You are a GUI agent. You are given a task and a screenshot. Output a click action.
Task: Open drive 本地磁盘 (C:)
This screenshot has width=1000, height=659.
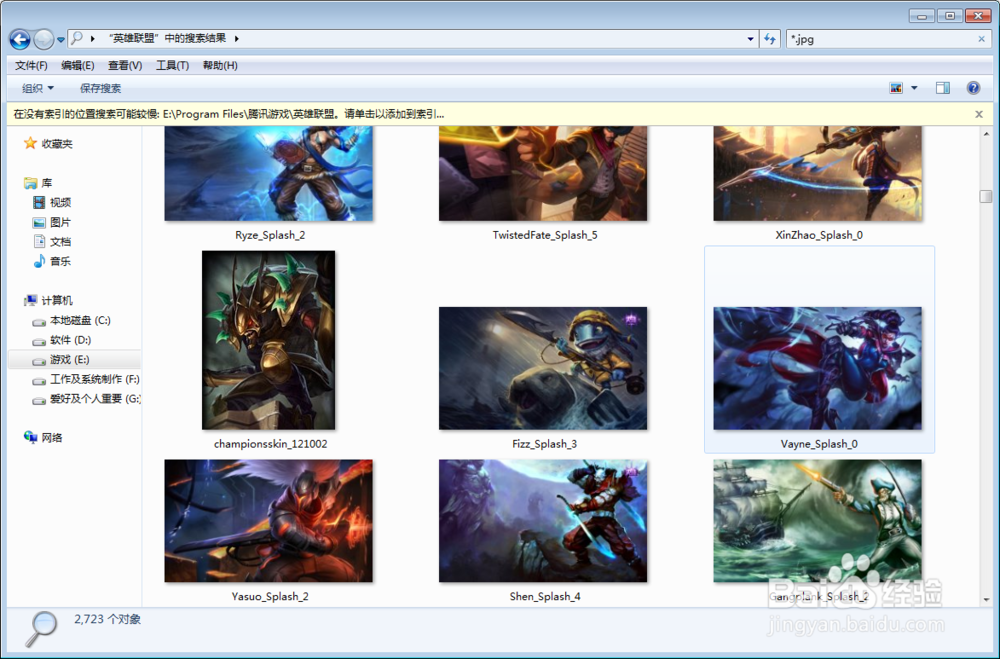[72, 320]
